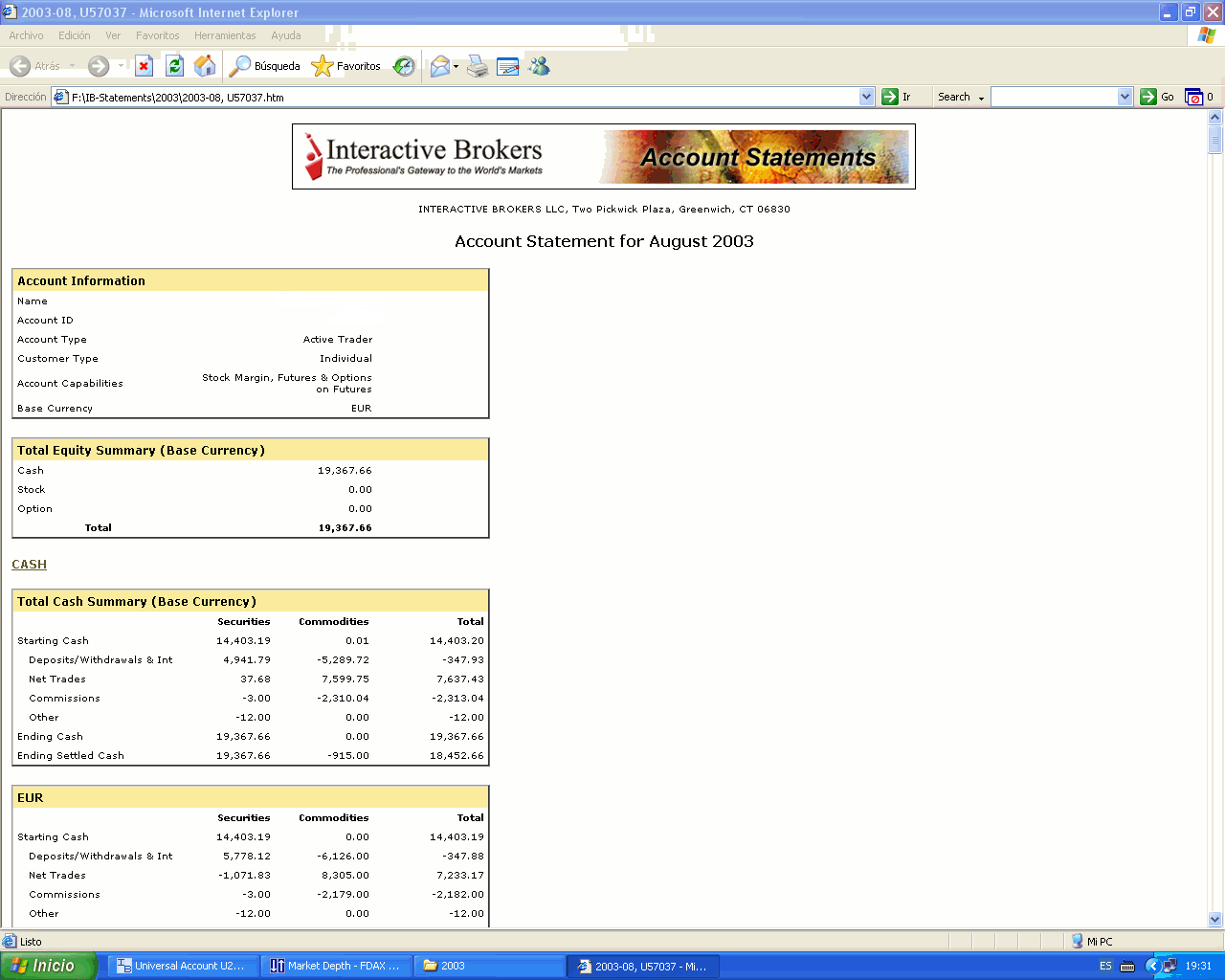
Task: Refresh the page with the green arrows icon
Action: [x=174, y=66]
